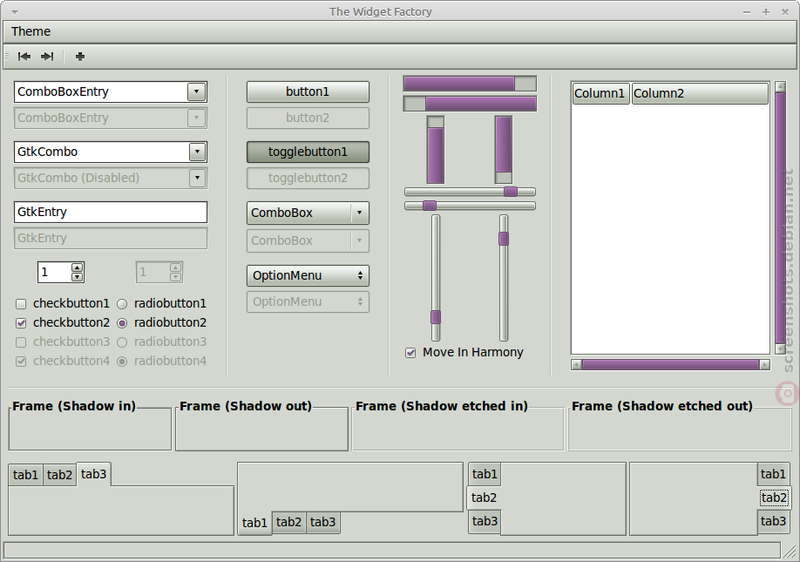Click the list's vertical scrollbar down arrow
The width and height of the screenshot is (800, 562).
pyautogui.click(x=780, y=349)
